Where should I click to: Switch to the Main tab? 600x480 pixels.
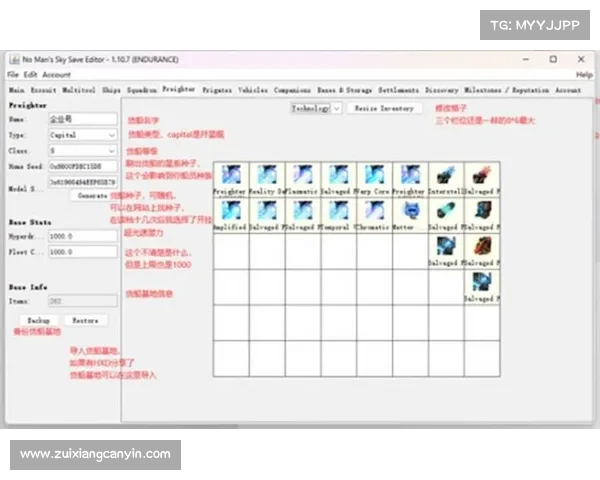17,90
